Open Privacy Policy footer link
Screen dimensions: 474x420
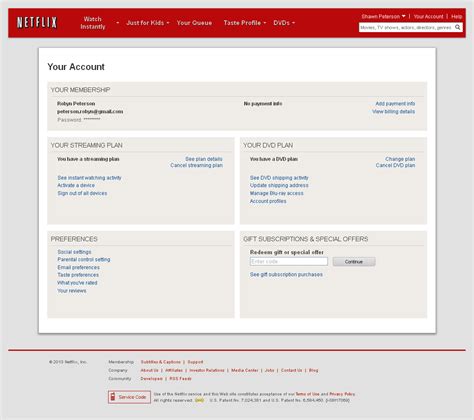342,394
